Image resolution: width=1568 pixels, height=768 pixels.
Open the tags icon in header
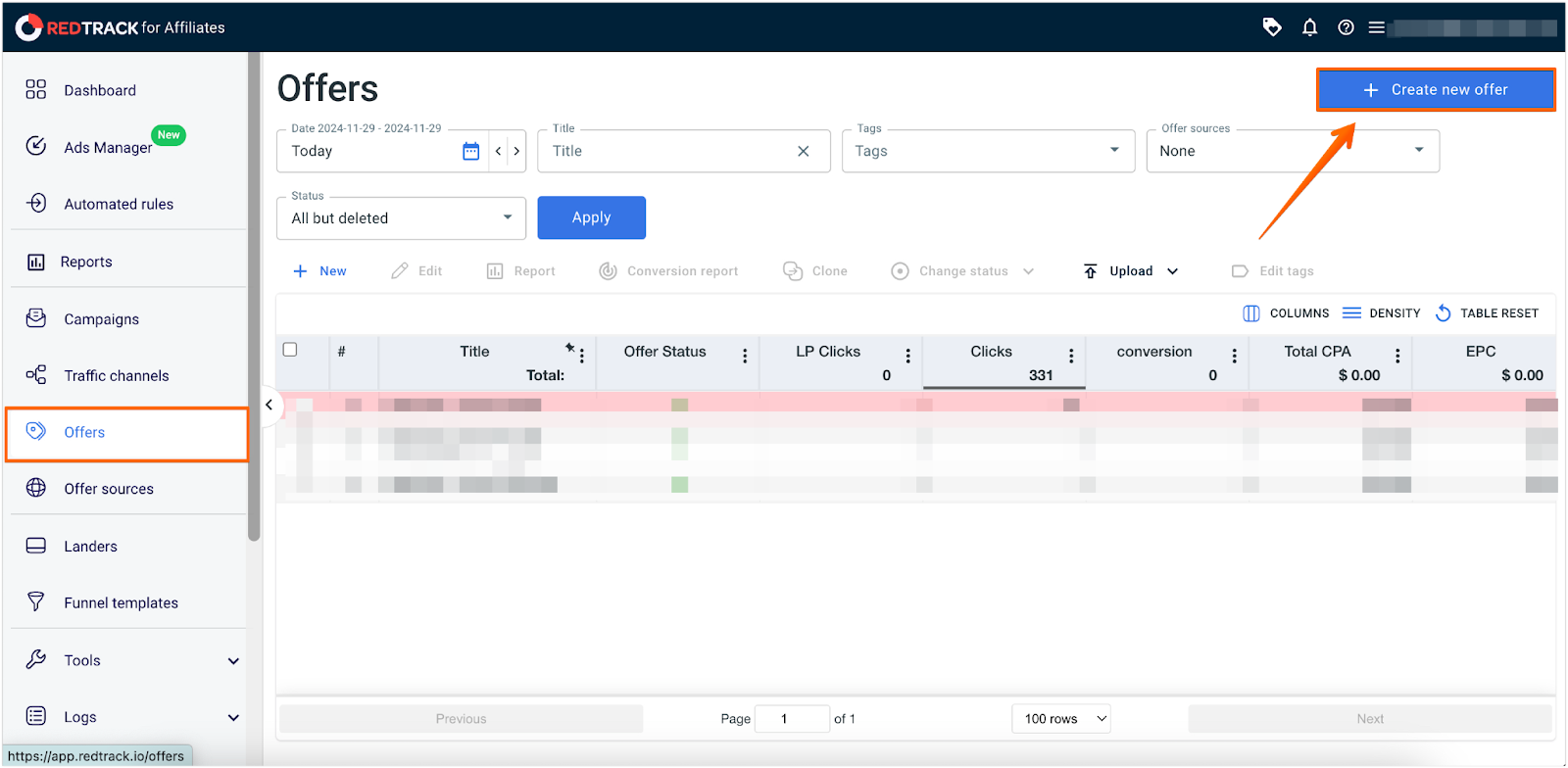pyautogui.click(x=1272, y=27)
